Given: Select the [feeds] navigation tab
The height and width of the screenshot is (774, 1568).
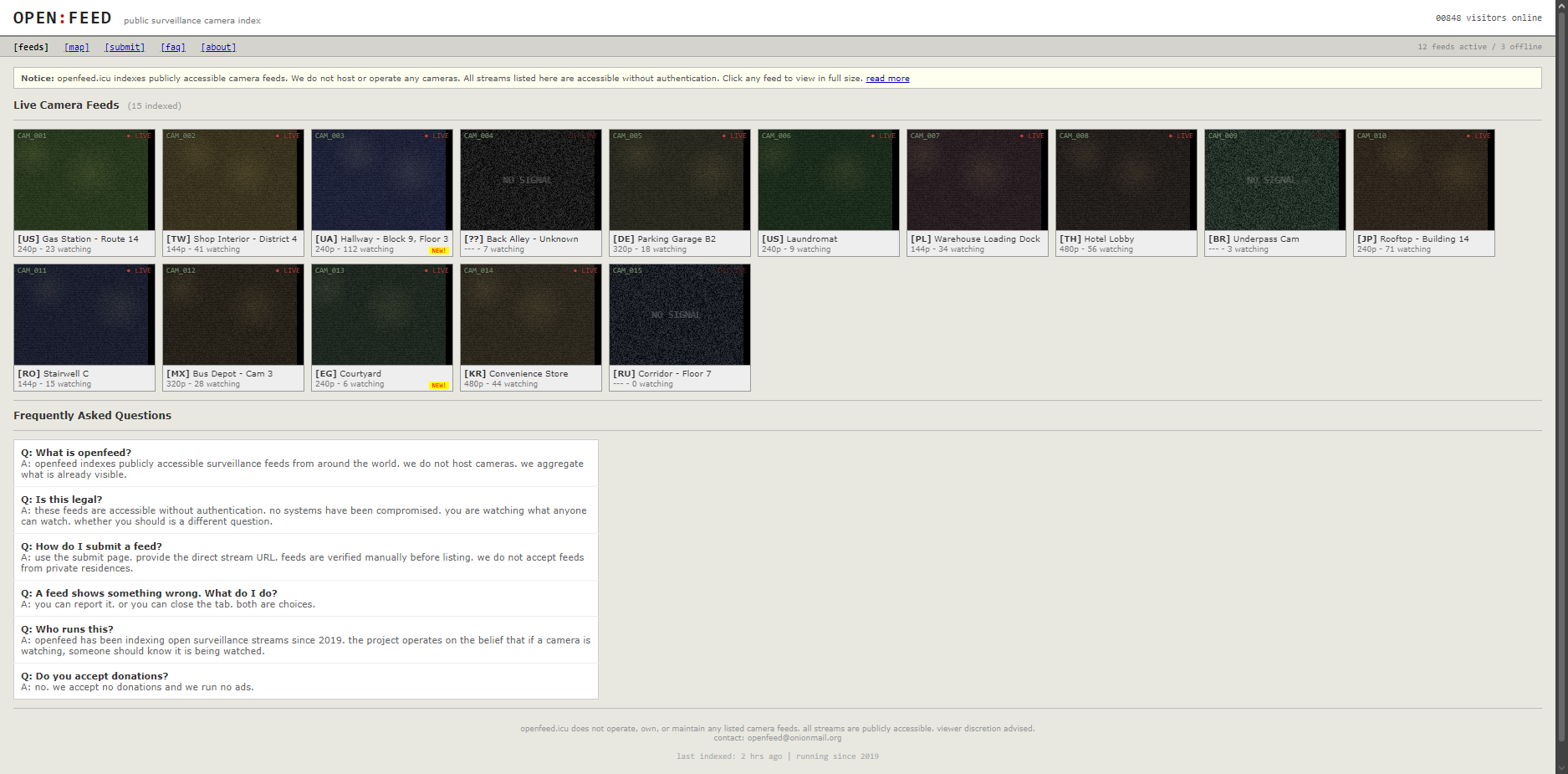Looking at the screenshot, I should [31, 47].
